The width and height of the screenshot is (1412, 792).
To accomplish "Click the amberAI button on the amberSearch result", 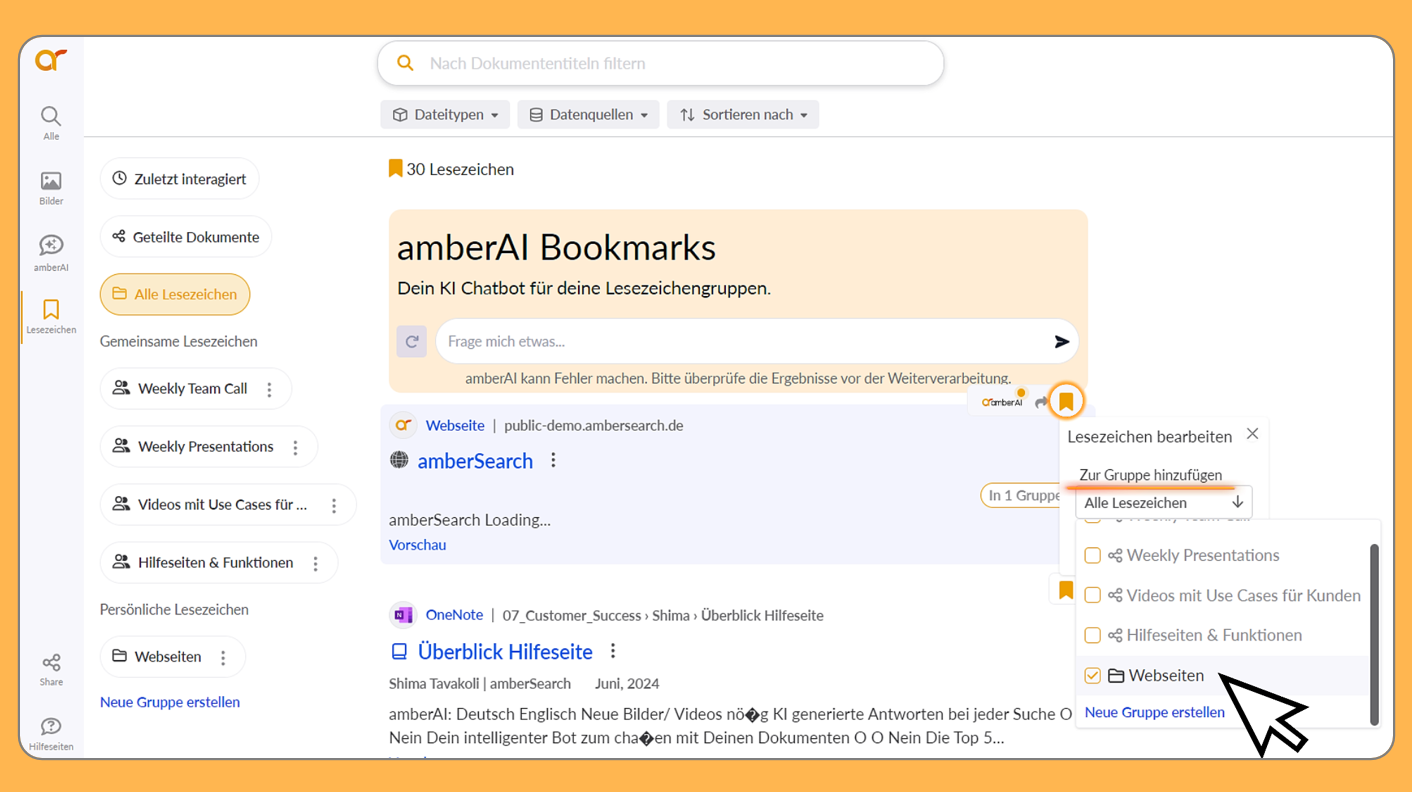I will point(1002,401).
